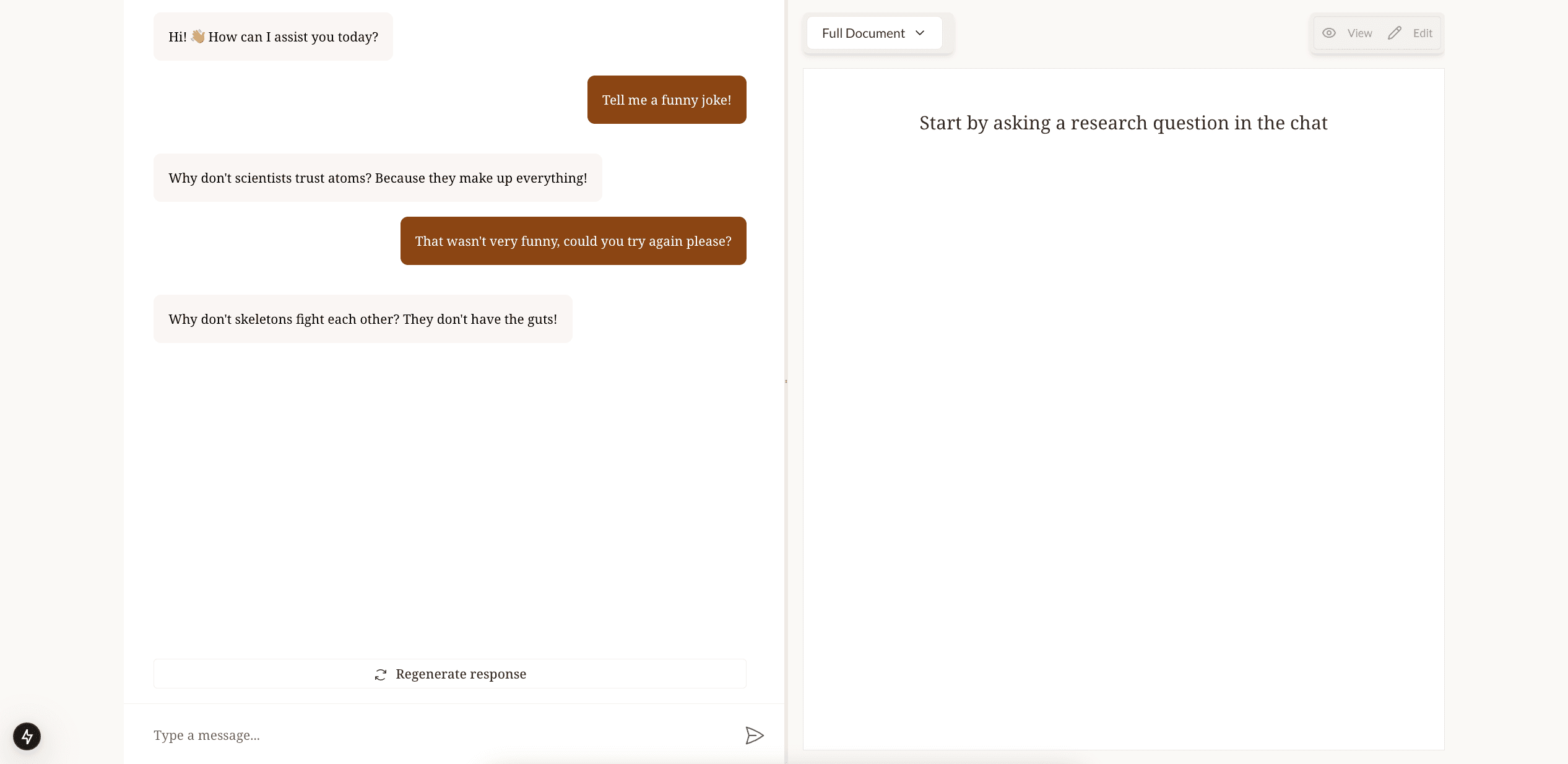Click the 'That wasn't very funny' message bubble
Image resolution: width=1568 pixels, height=764 pixels.
573,241
